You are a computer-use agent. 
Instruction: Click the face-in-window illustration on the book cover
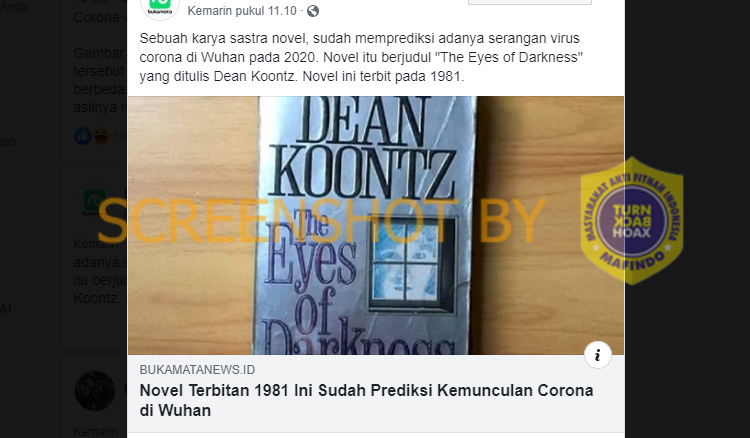point(406,263)
